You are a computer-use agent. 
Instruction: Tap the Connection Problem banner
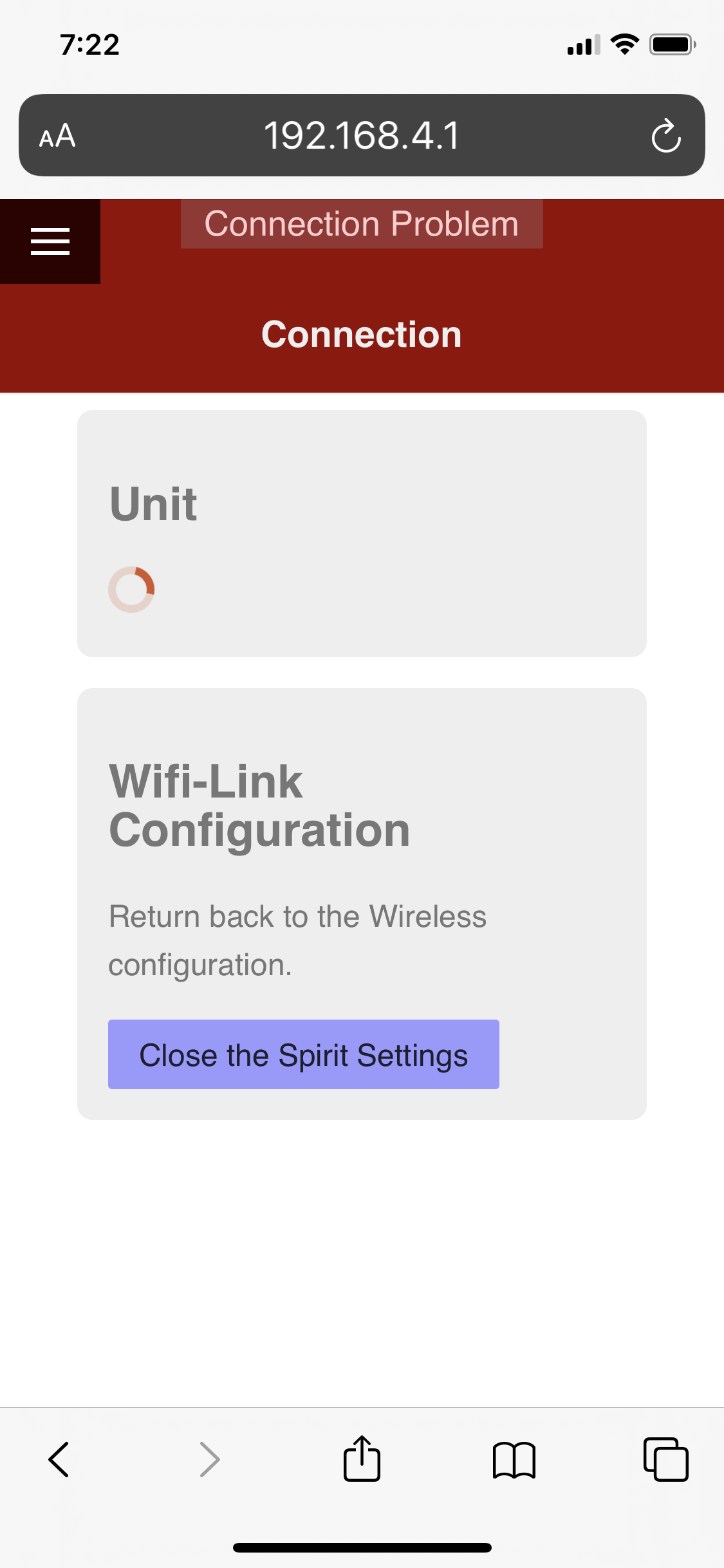point(362,224)
